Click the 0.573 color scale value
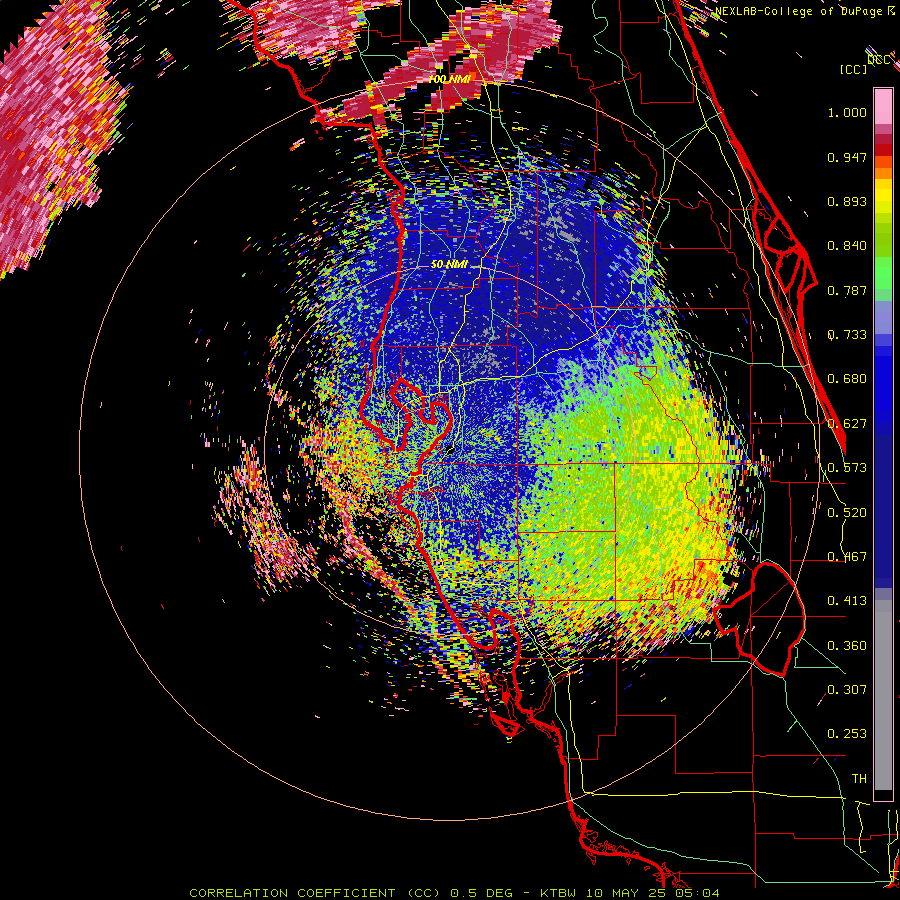This screenshot has width=900, height=900. 847,468
